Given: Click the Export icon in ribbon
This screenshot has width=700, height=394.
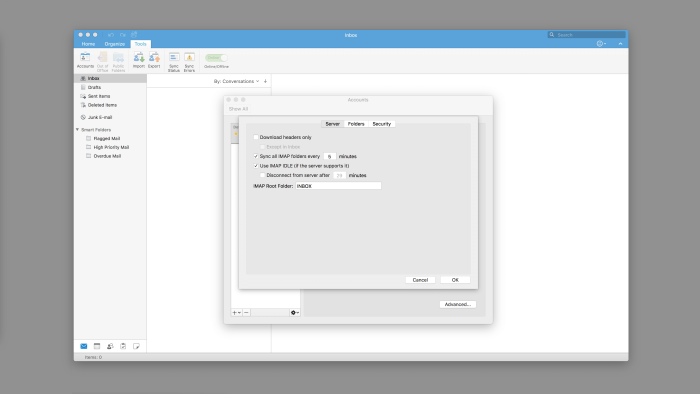Looking at the screenshot, I should click(x=154, y=60).
